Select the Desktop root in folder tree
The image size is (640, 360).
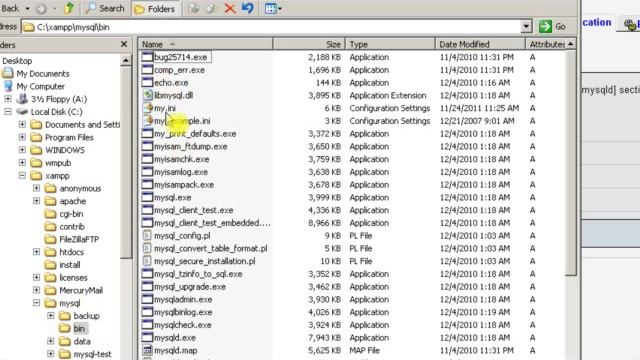pyautogui.click(x=17, y=61)
